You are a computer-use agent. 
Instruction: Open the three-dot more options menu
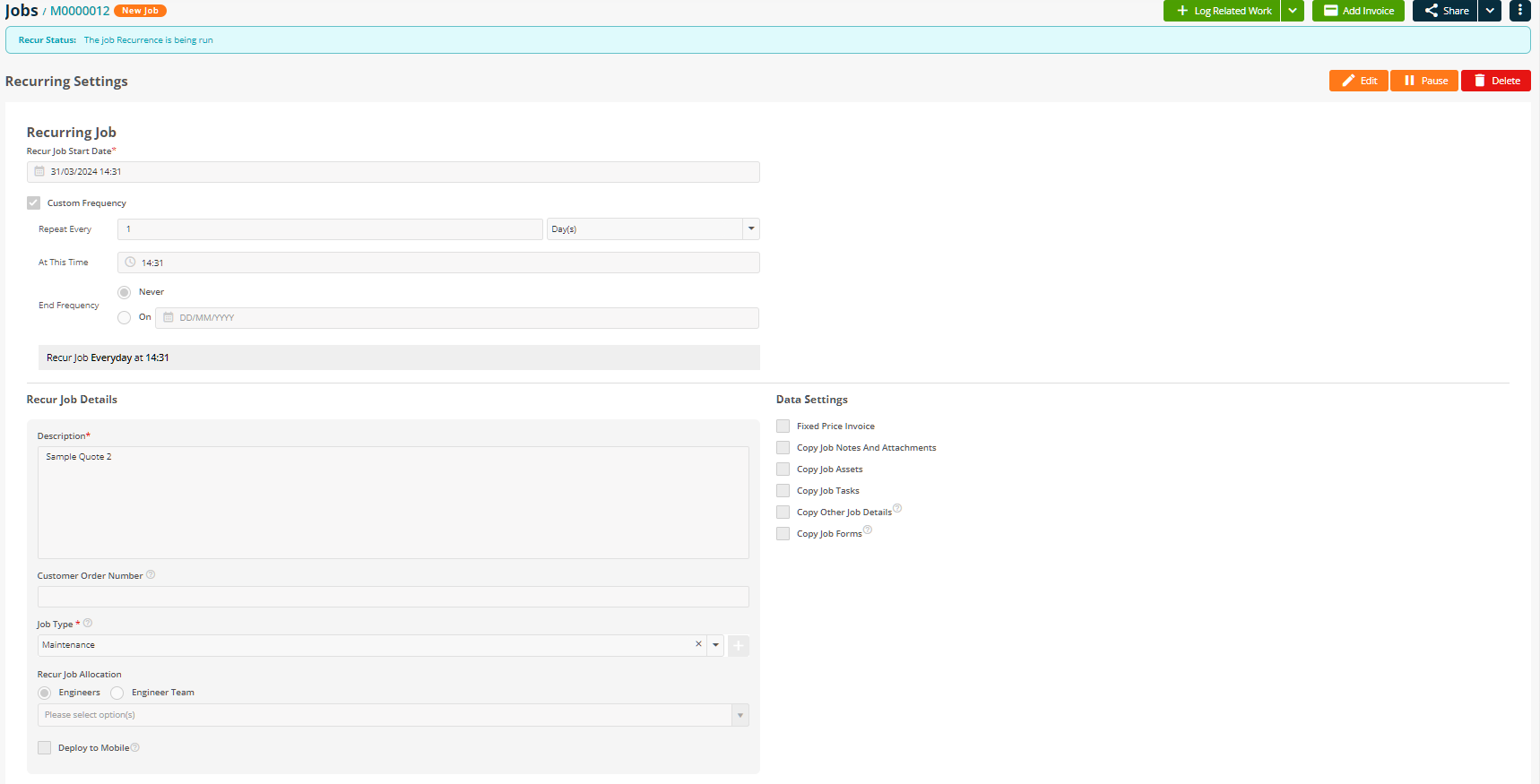pos(1519,11)
